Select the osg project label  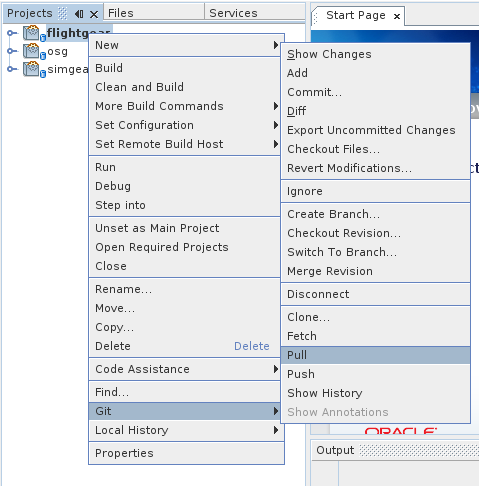click(x=58, y=52)
